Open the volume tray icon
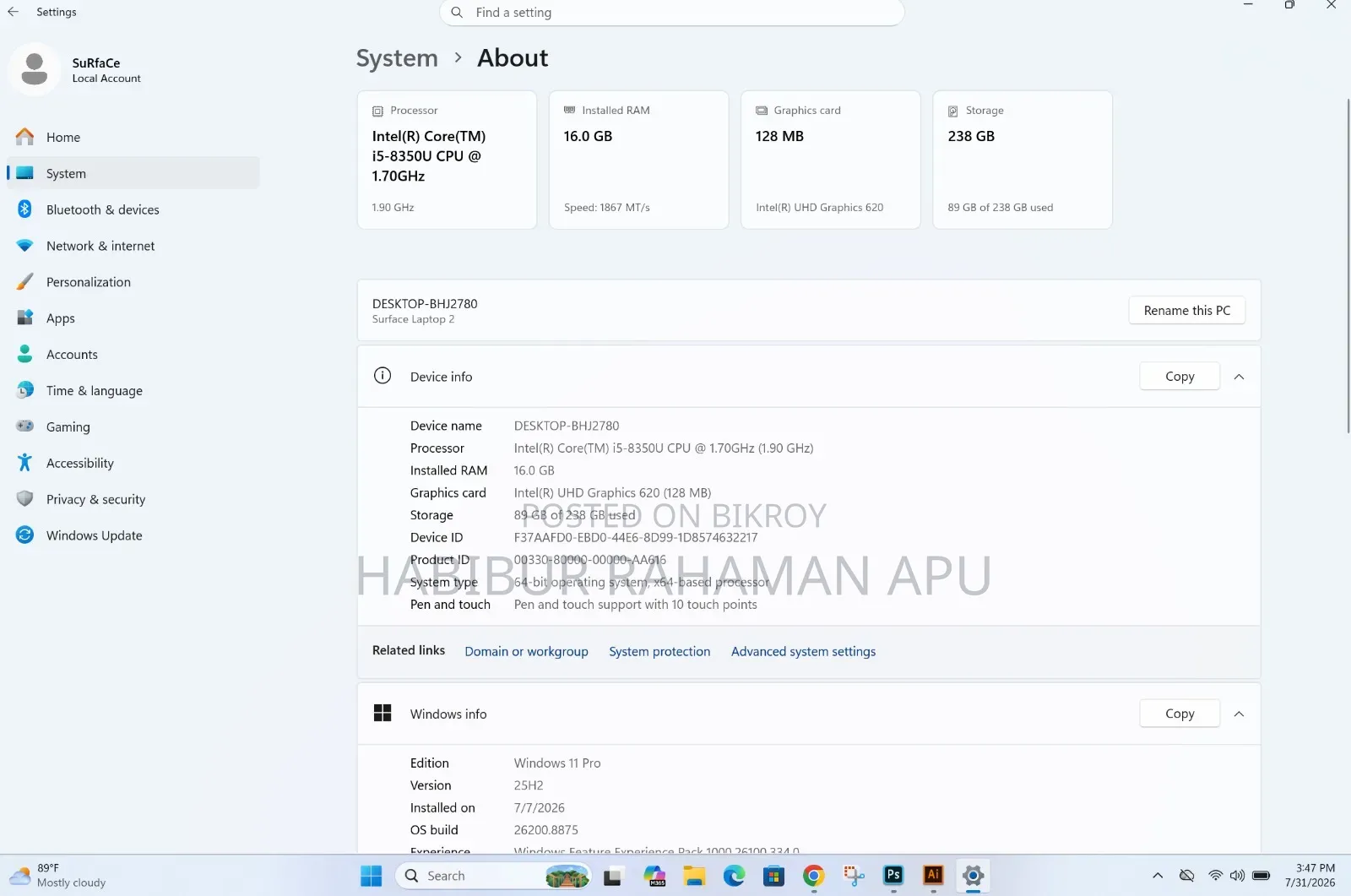The image size is (1351, 896). [x=1237, y=876]
